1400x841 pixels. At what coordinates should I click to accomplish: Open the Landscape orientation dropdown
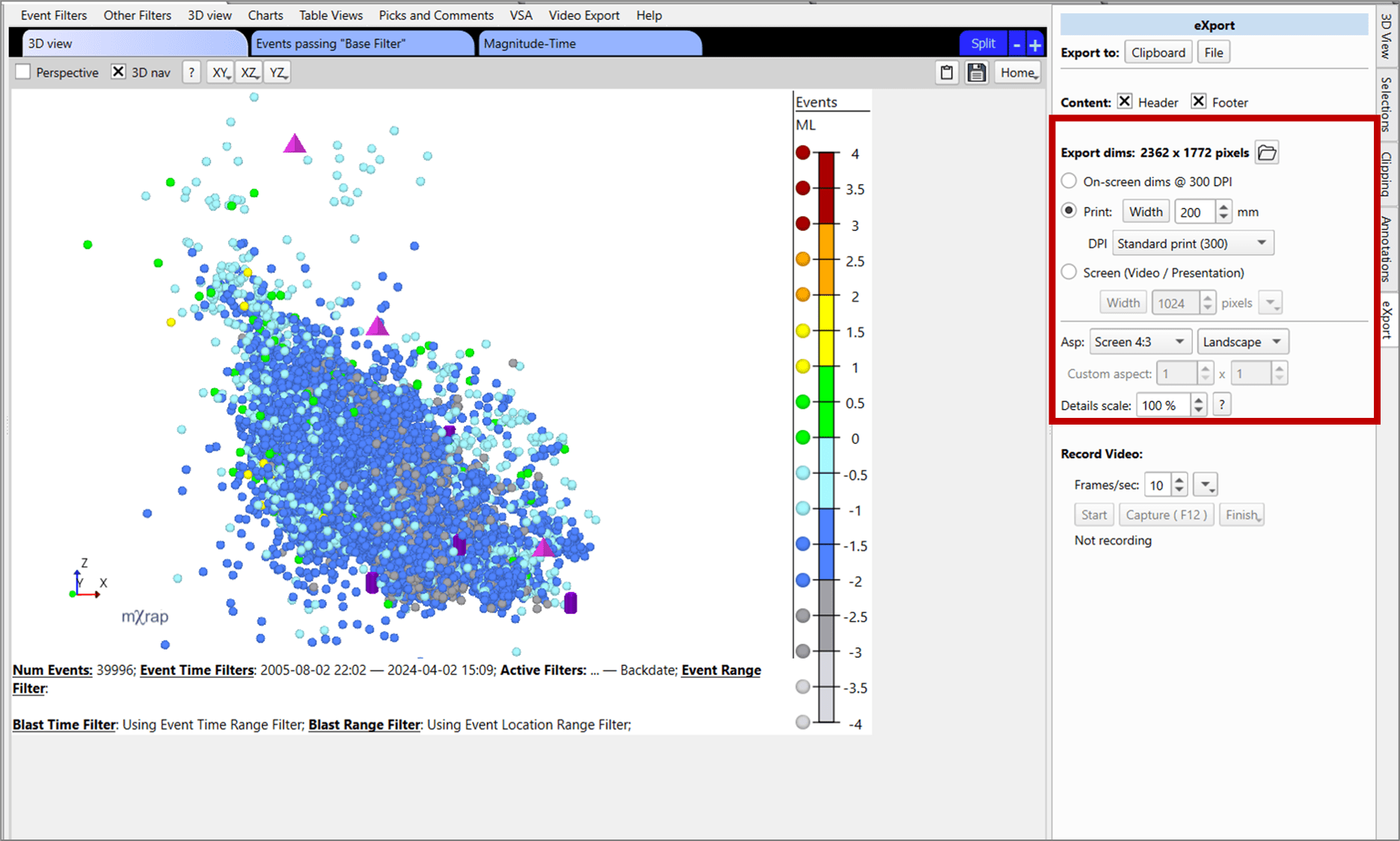pyautogui.click(x=1242, y=342)
